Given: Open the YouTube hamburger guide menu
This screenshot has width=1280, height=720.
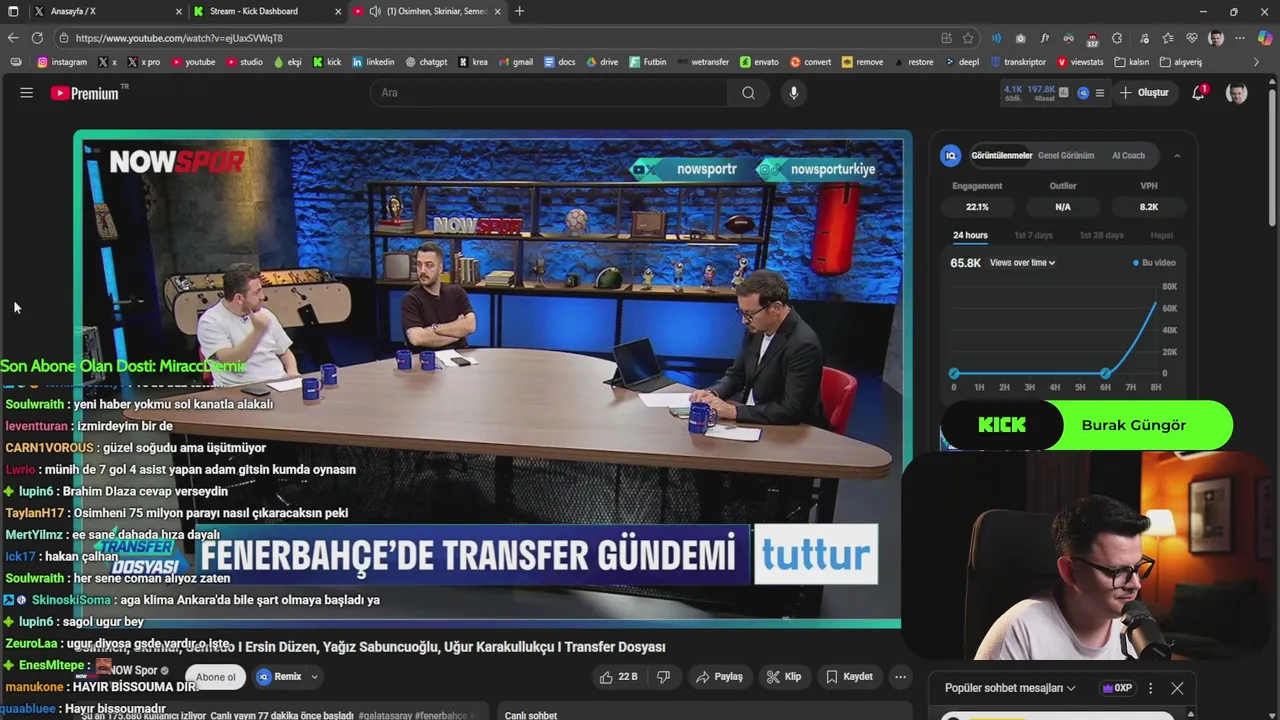Looking at the screenshot, I should [x=27, y=93].
